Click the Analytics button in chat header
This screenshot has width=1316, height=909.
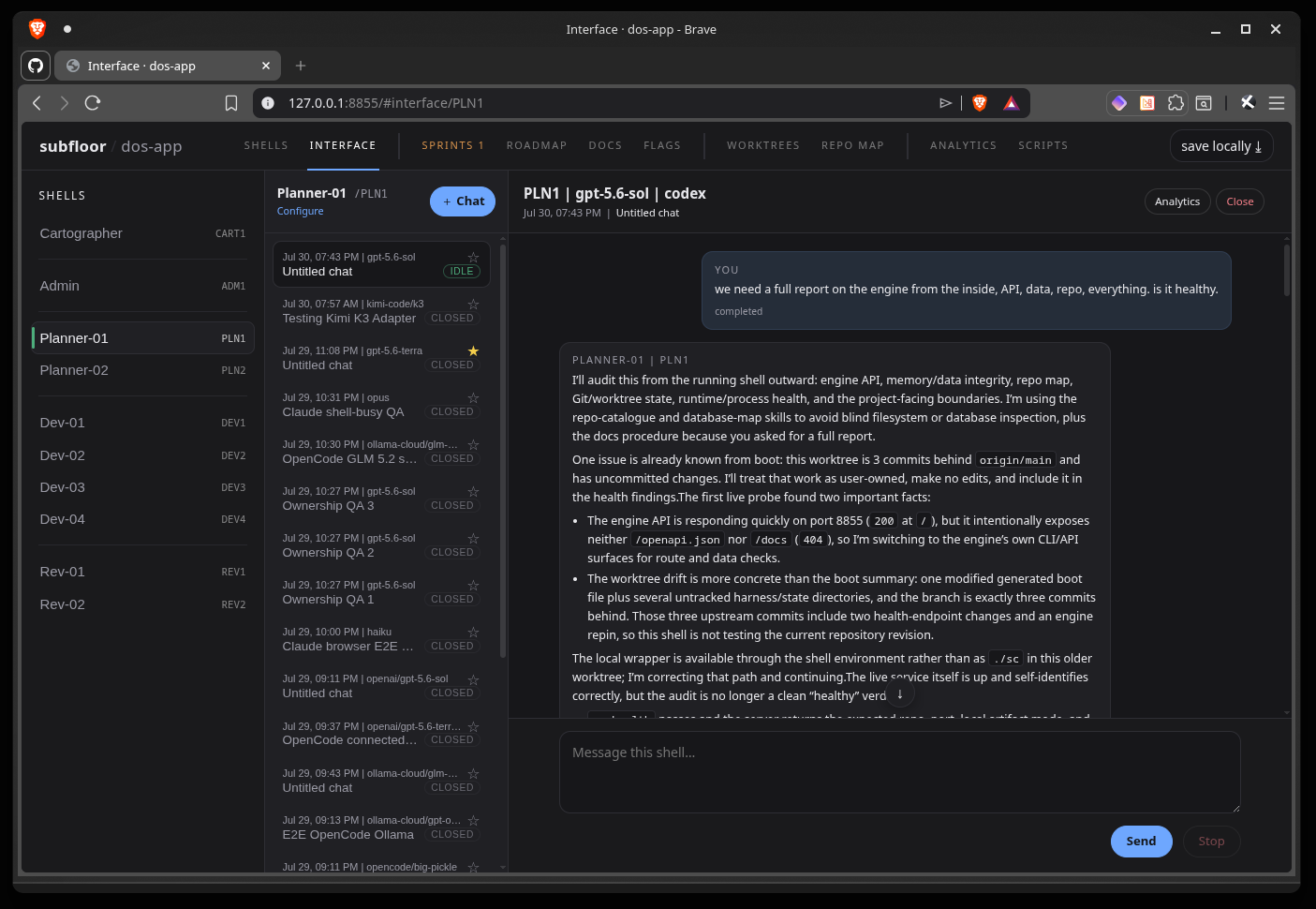[1177, 201]
